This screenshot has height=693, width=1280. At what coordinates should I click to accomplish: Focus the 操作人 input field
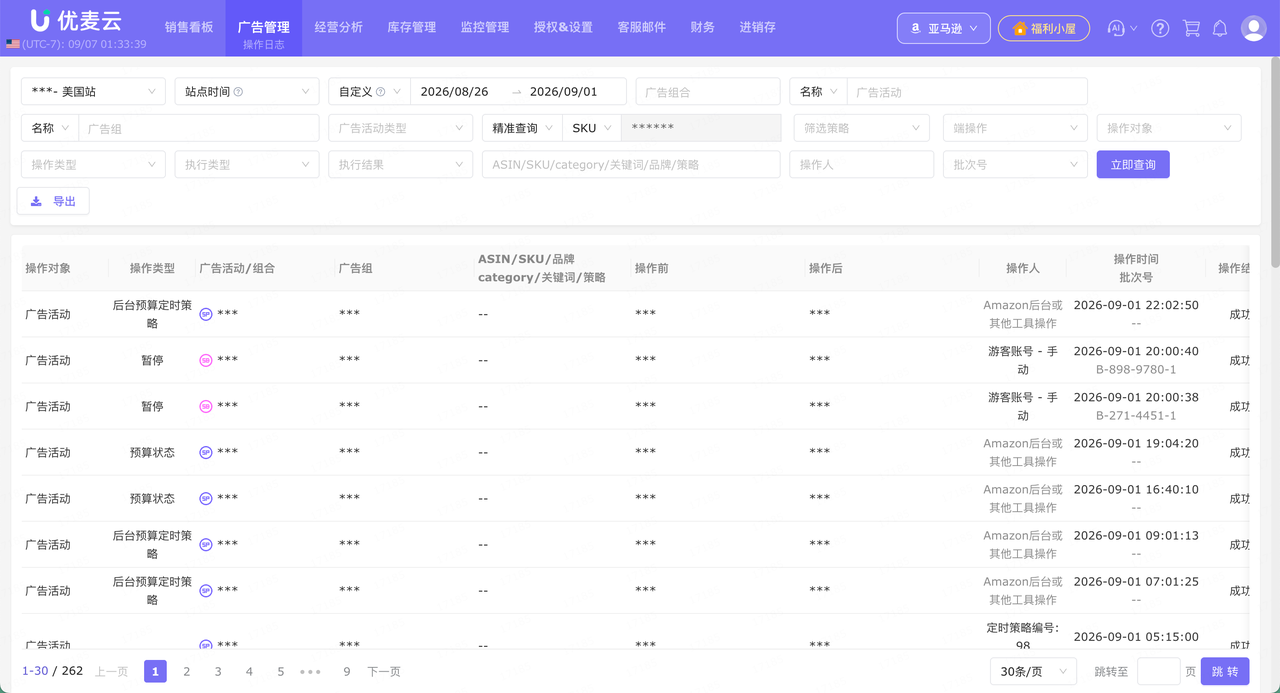(862, 164)
